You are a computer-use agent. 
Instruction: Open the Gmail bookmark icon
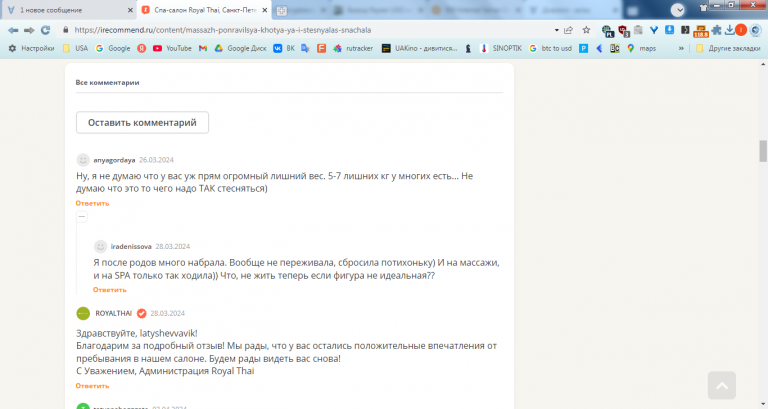pos(203,48)
